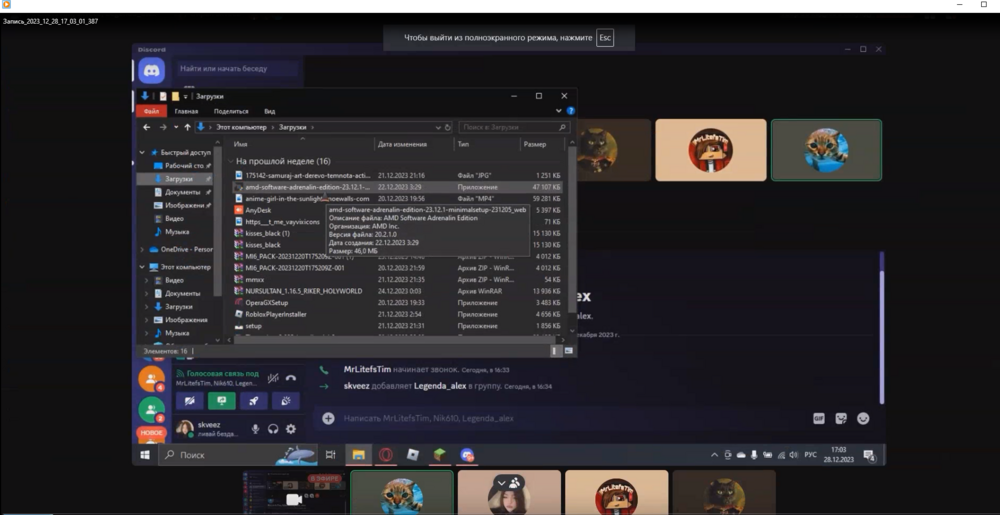
Task: Open the Главная ribbon tab
Action: [x=186, y=112]
